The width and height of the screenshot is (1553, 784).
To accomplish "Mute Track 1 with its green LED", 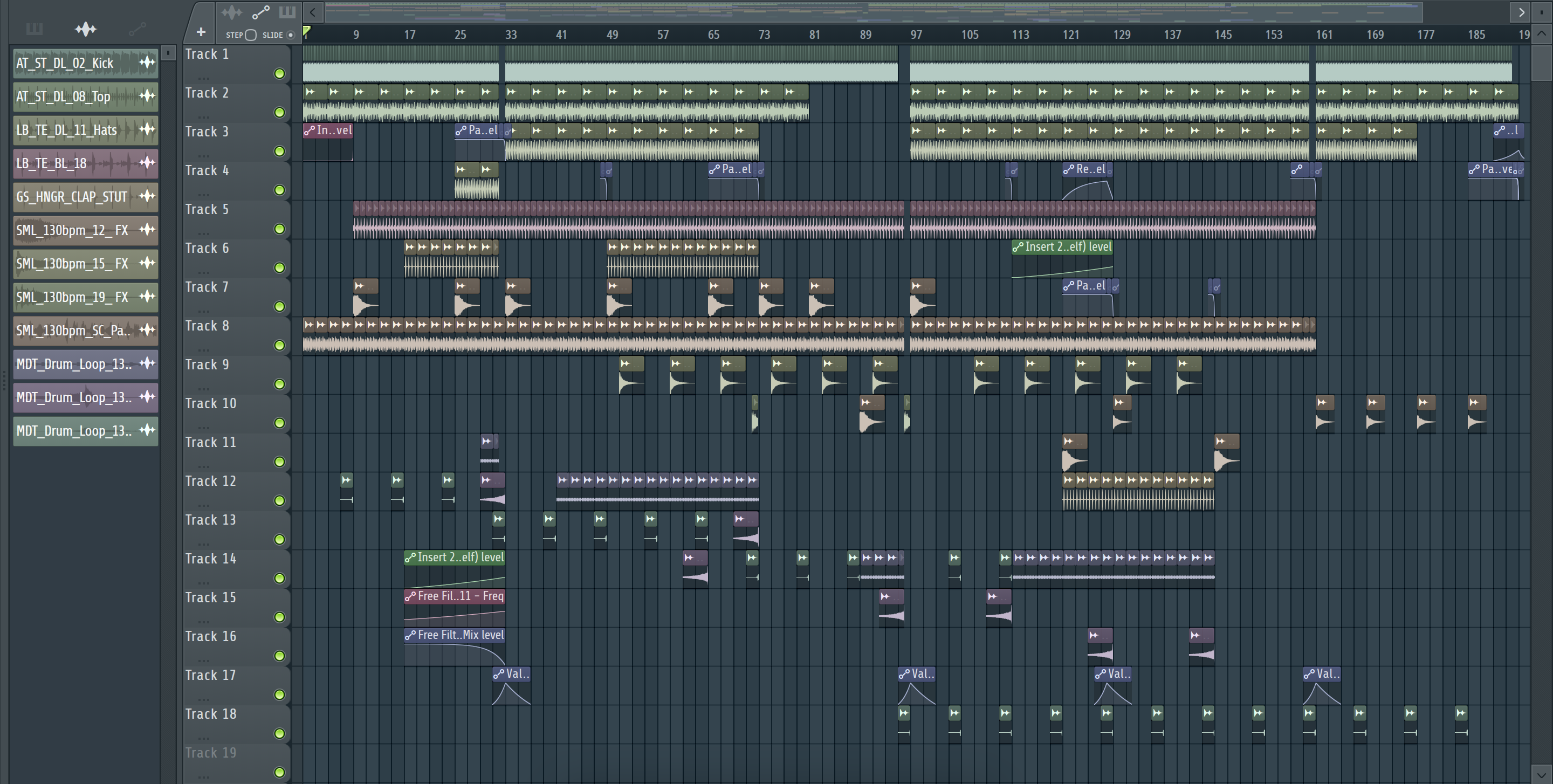I will [279, 73].
